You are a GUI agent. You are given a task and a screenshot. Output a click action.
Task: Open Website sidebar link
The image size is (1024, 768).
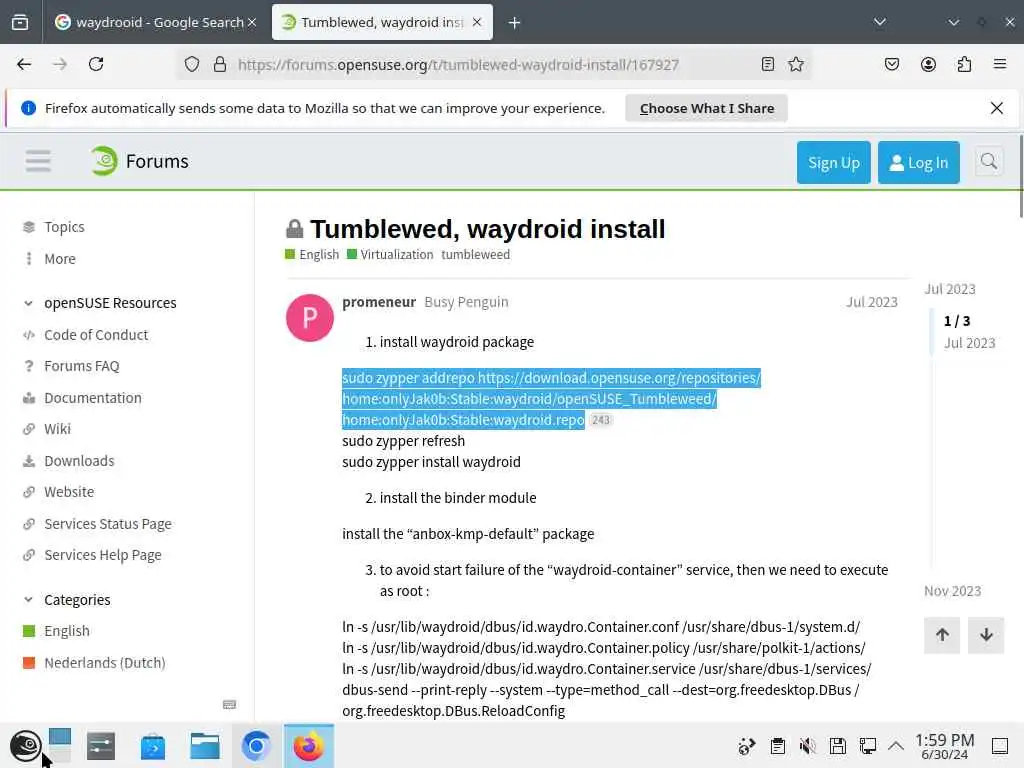click(x=69, y=492)
